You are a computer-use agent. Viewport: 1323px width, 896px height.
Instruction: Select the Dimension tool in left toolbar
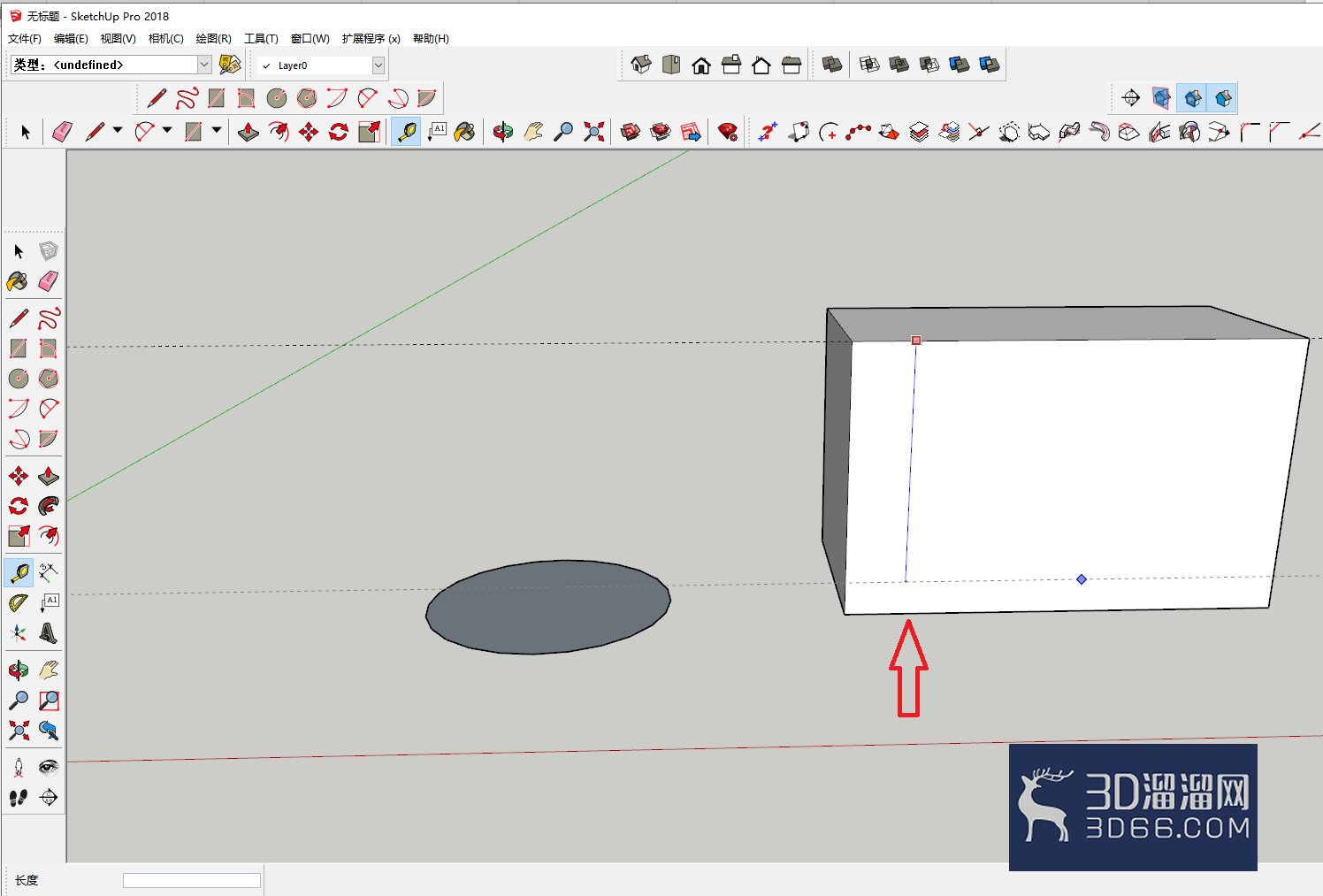(x=49, y=572)
